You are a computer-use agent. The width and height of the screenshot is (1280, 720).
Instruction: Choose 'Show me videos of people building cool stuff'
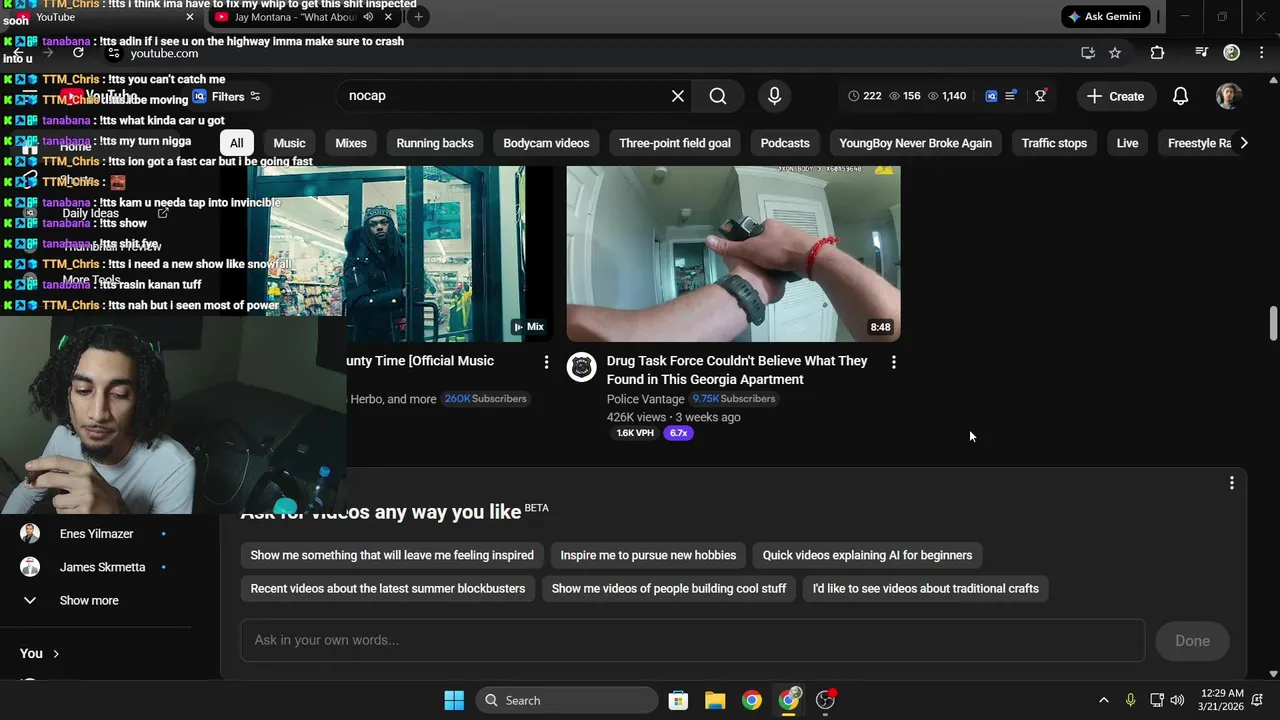click(669, 588)
